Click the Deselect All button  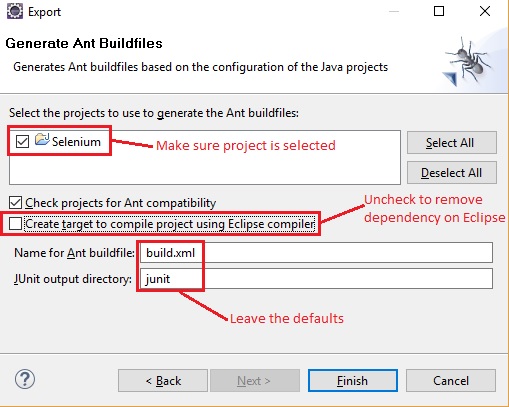tap(452, 173)
